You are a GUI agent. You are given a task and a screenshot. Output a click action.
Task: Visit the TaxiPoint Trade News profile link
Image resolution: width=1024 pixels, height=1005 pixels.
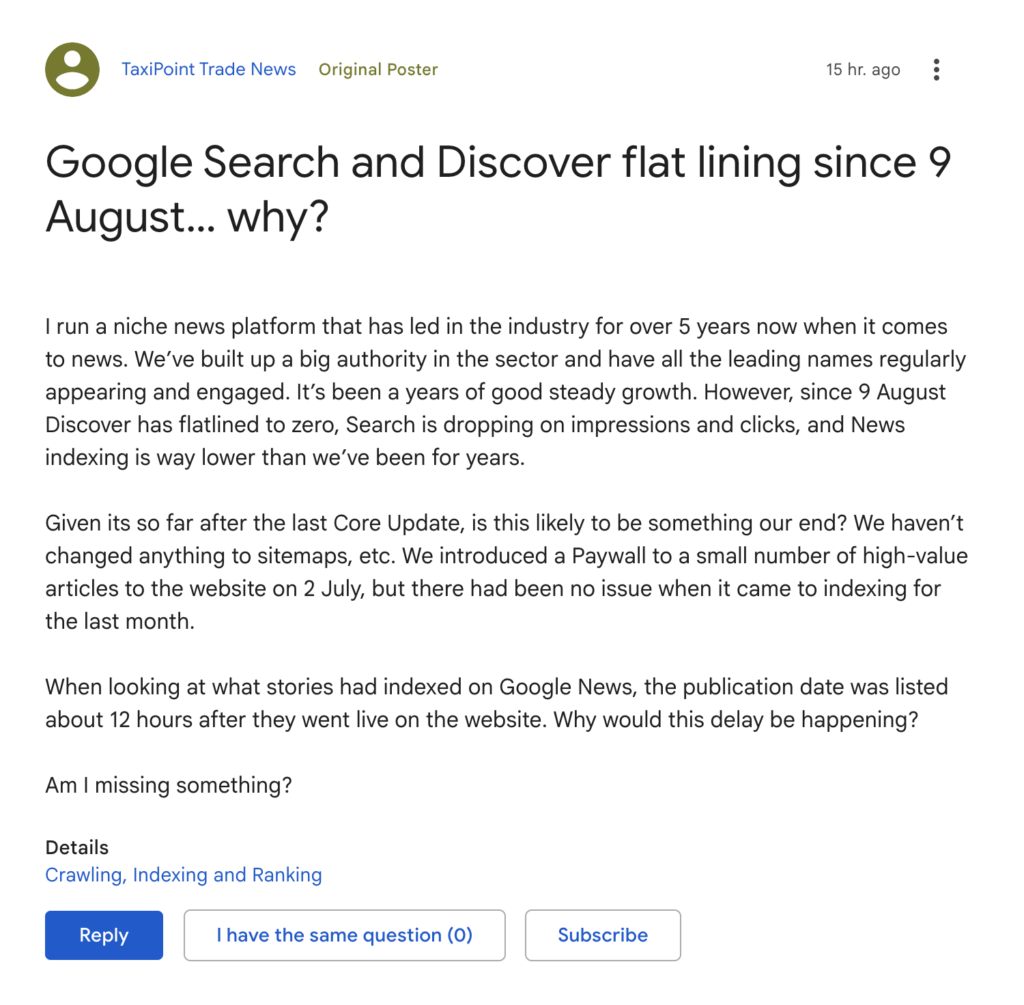click(209, 69)
